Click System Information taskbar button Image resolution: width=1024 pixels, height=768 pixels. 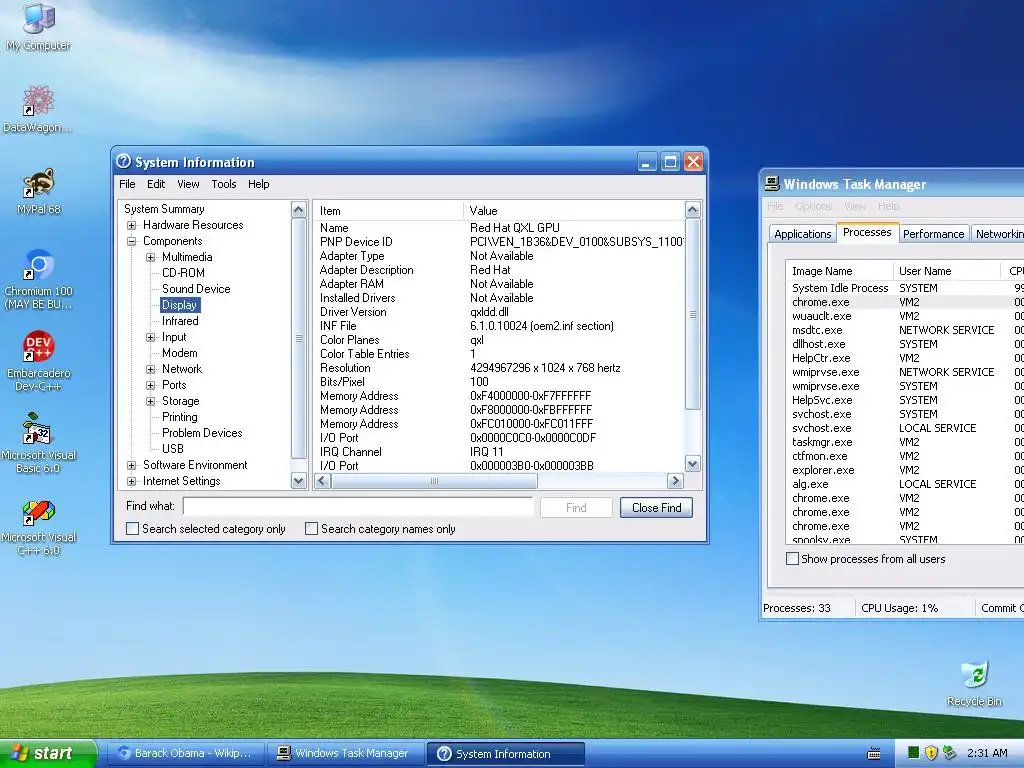pyautogui.click(x=506, y=754)
